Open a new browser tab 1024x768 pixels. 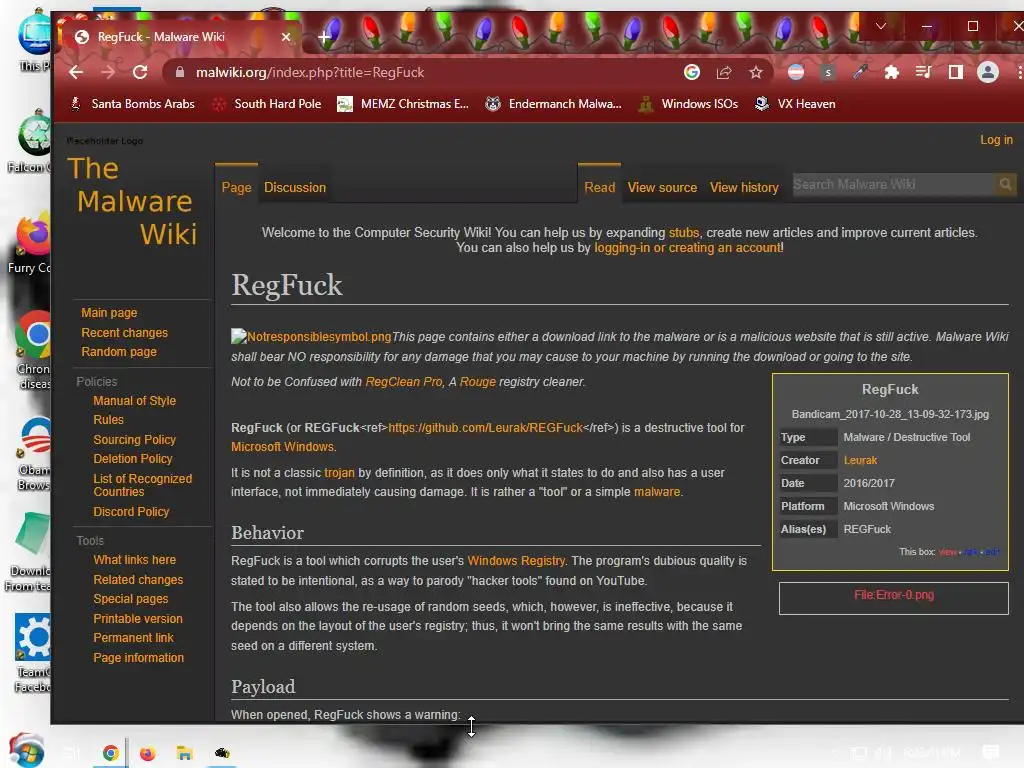point(324,37)
